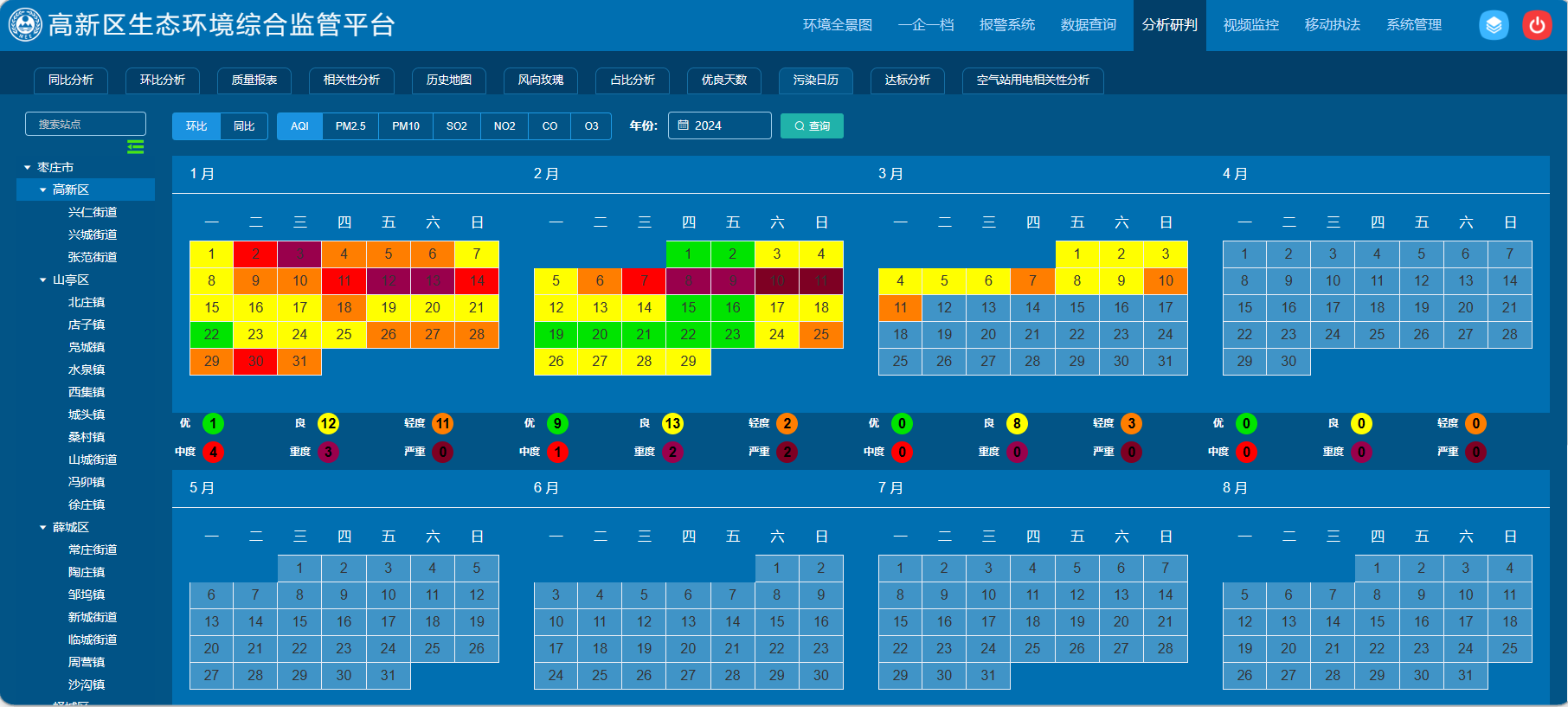Click January's orange 轻度 count badge

point(442,423)
